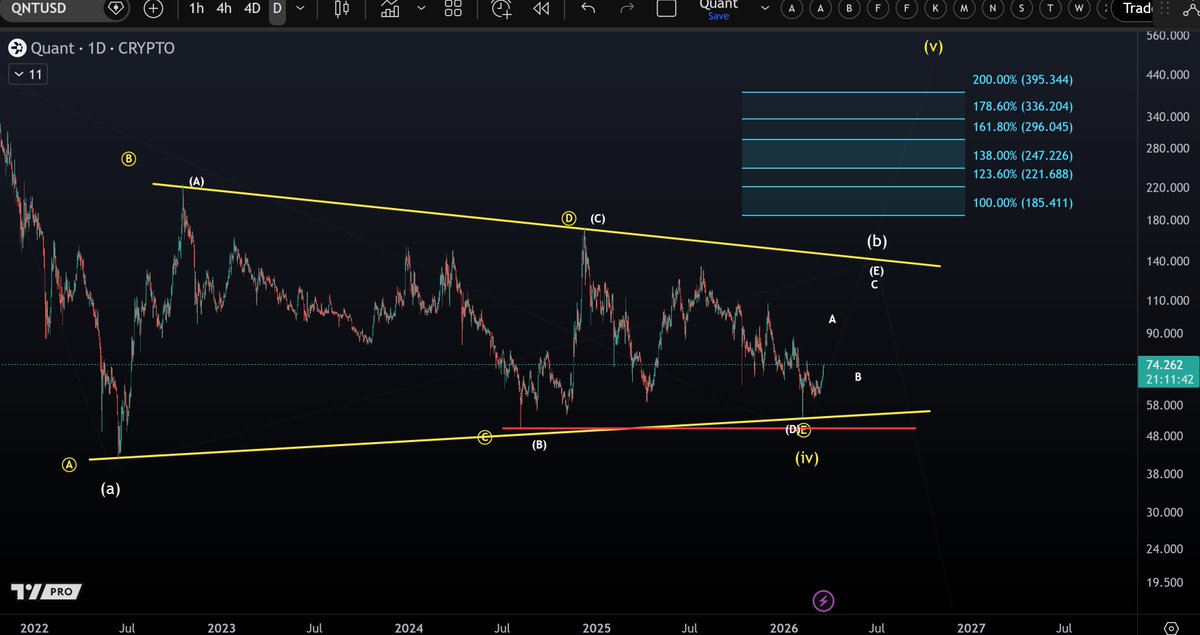1200x635 pixels.
Task: Click the 178.60% (336.204) Fib level label
Action: tap(1022, 106)
